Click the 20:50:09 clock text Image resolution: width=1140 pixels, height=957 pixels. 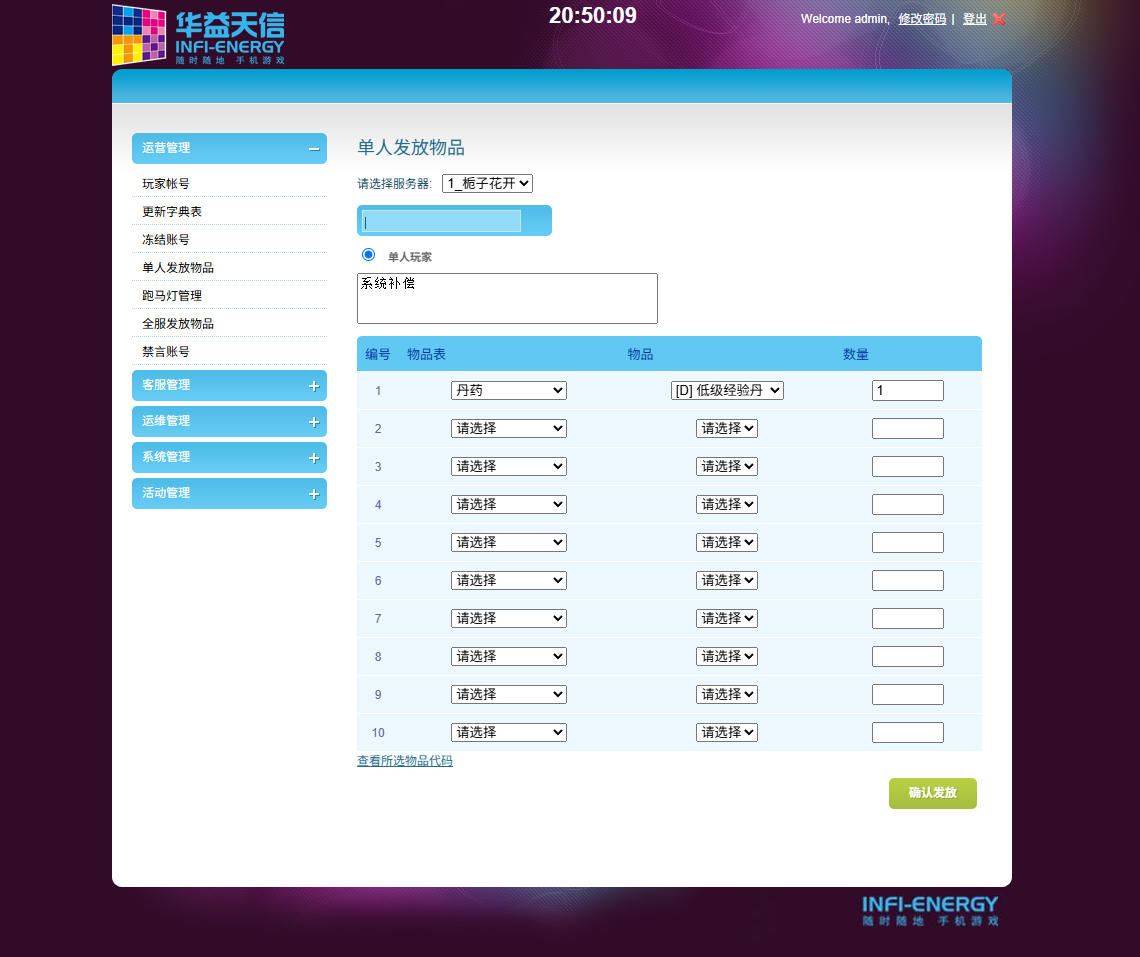coord(593,15)
